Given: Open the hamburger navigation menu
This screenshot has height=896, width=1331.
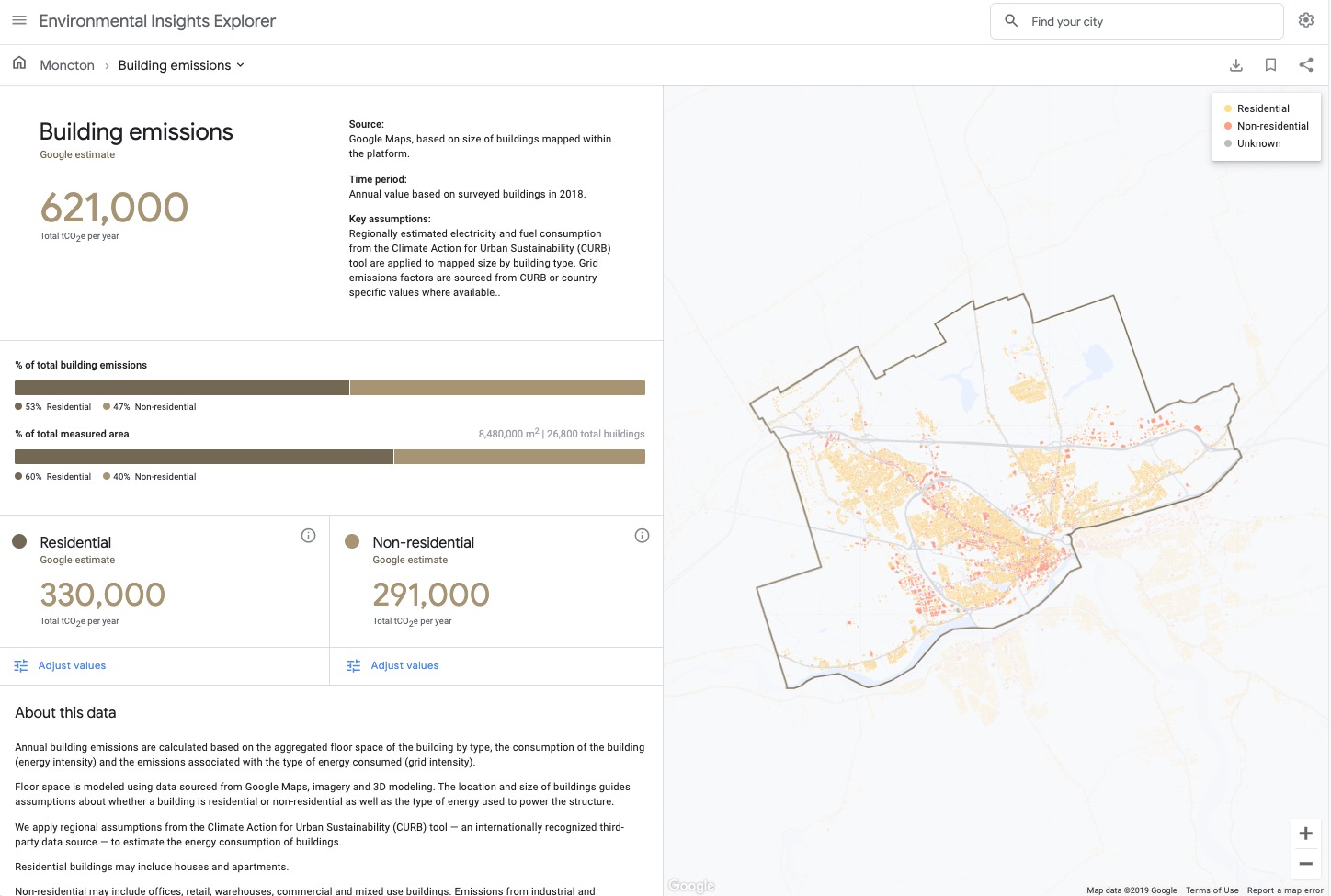Looking at the screenshot, I should click(x=19, y=20).
